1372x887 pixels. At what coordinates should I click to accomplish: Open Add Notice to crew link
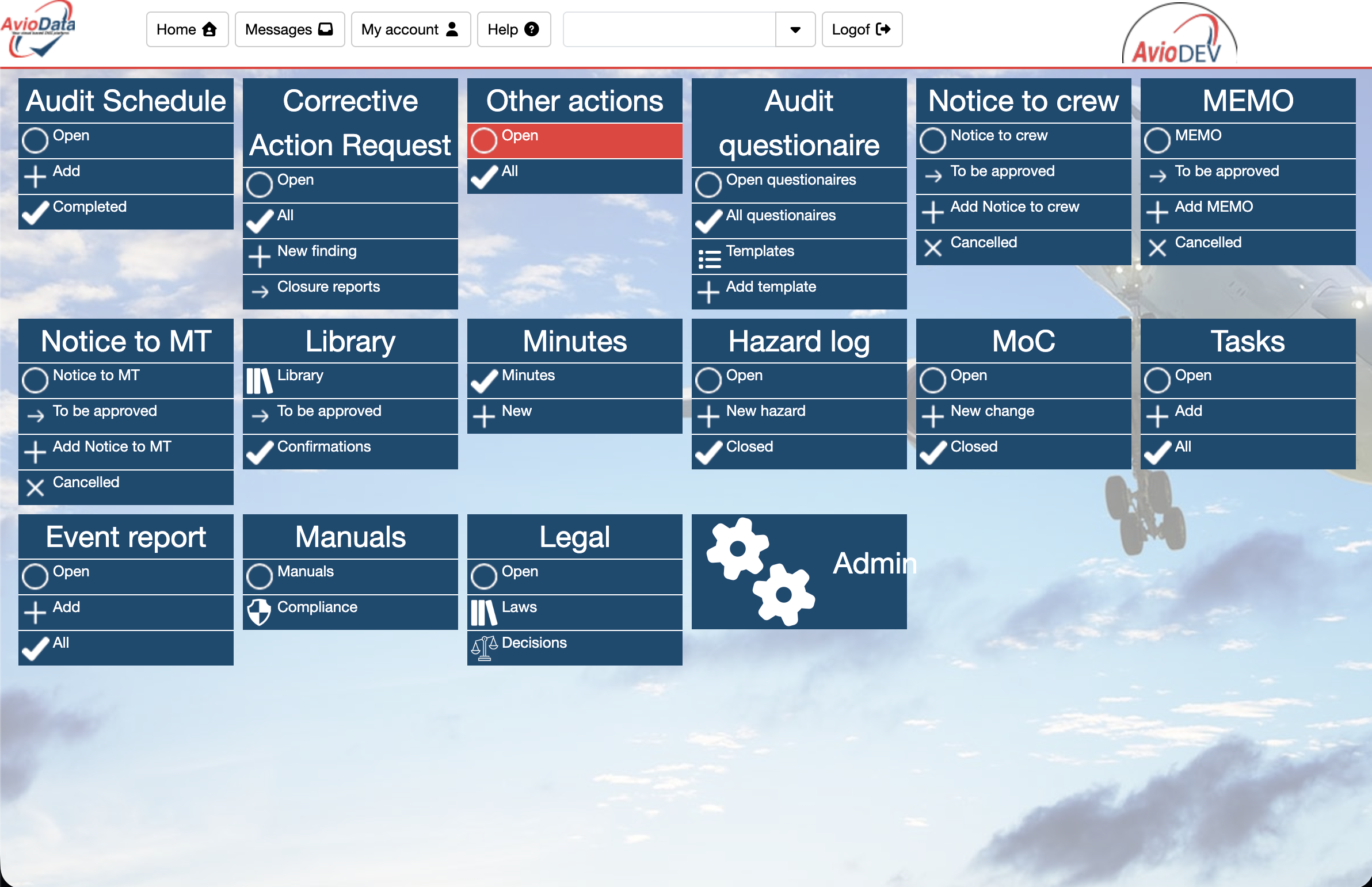[x=1014, y=207]
